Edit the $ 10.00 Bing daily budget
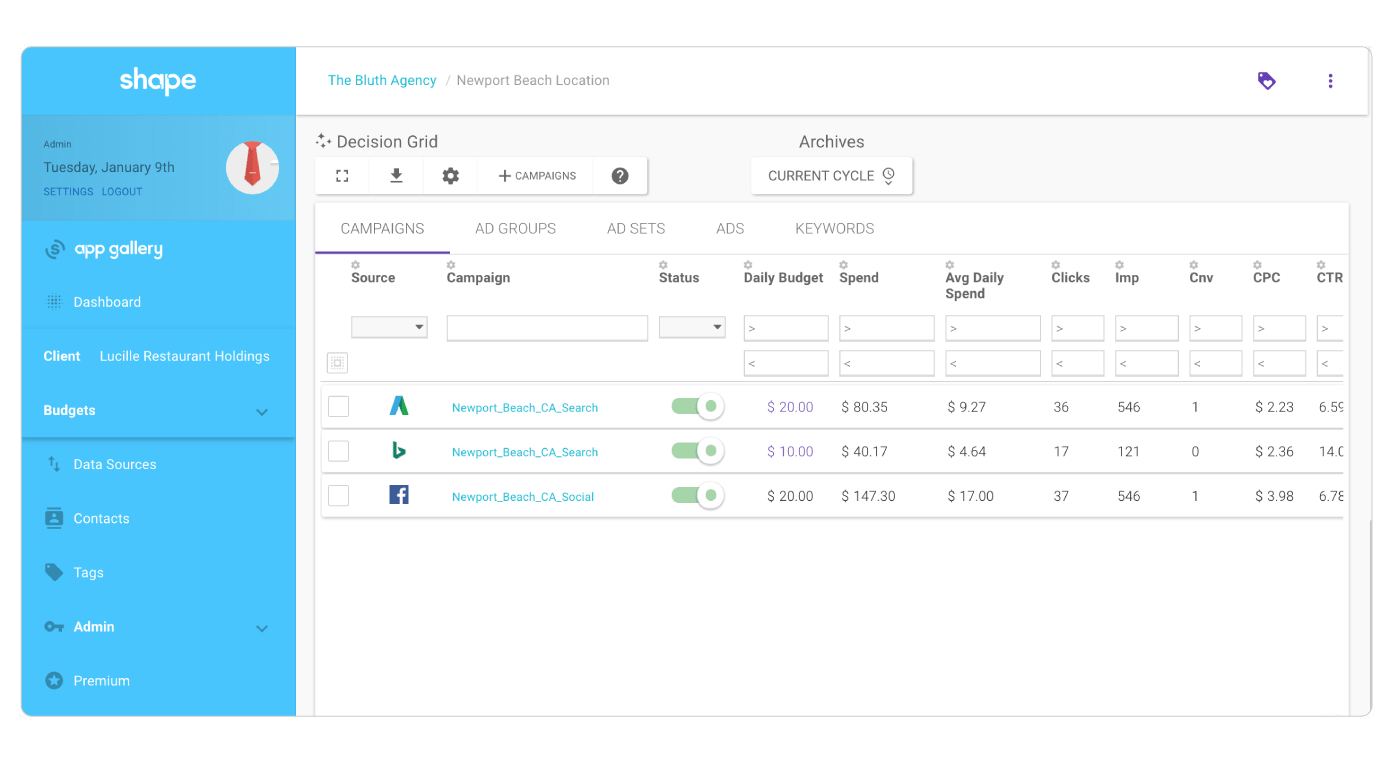Viewport: 1396px width, 762px height. 790,452
